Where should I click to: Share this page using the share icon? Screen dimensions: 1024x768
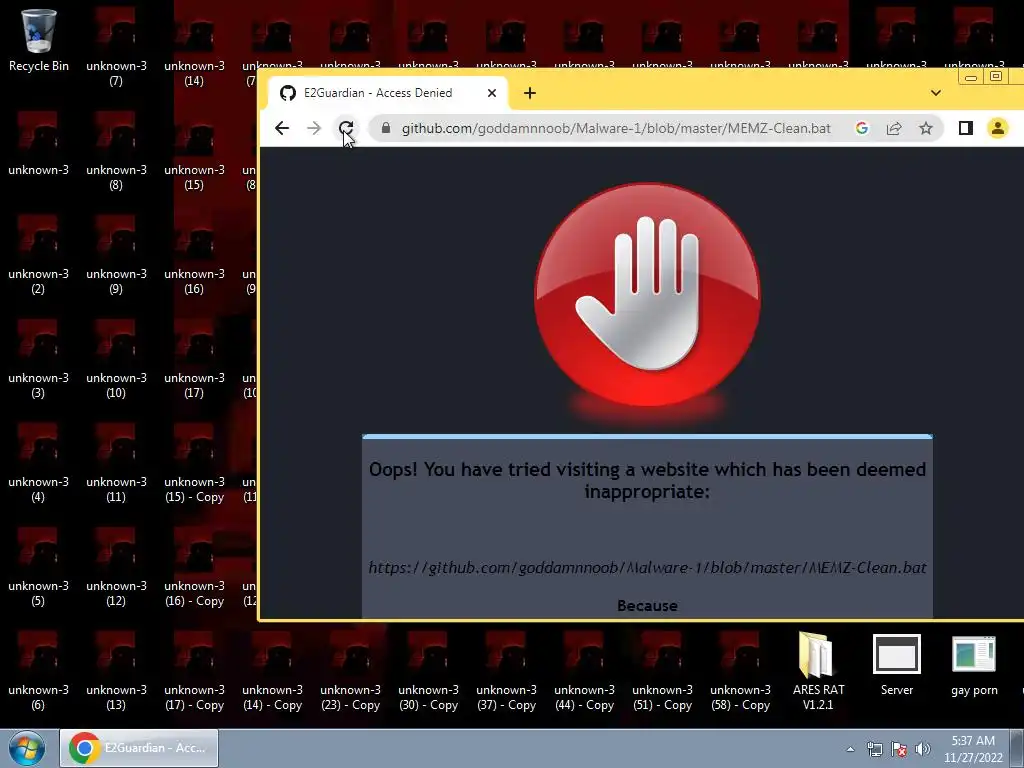894,128
